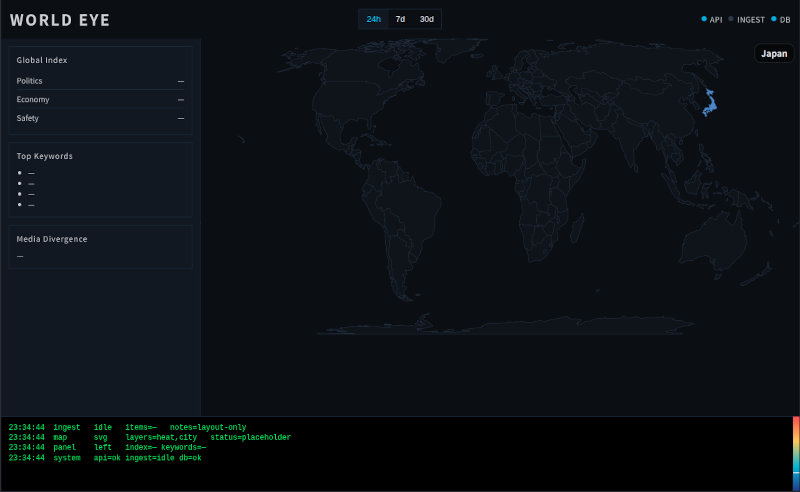This screenshot has height=492, width=800.
Task: Click the first Top Keywords bullet entry
Action: click(31, 174)
